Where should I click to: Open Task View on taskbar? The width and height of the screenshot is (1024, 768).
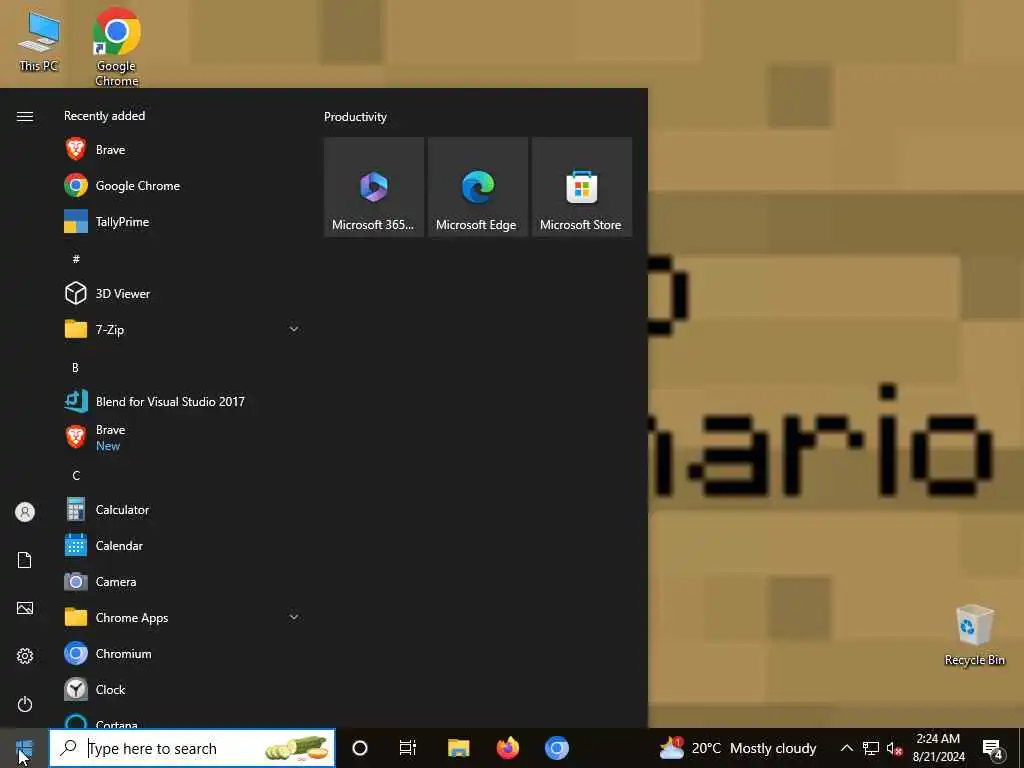[408, 748]
